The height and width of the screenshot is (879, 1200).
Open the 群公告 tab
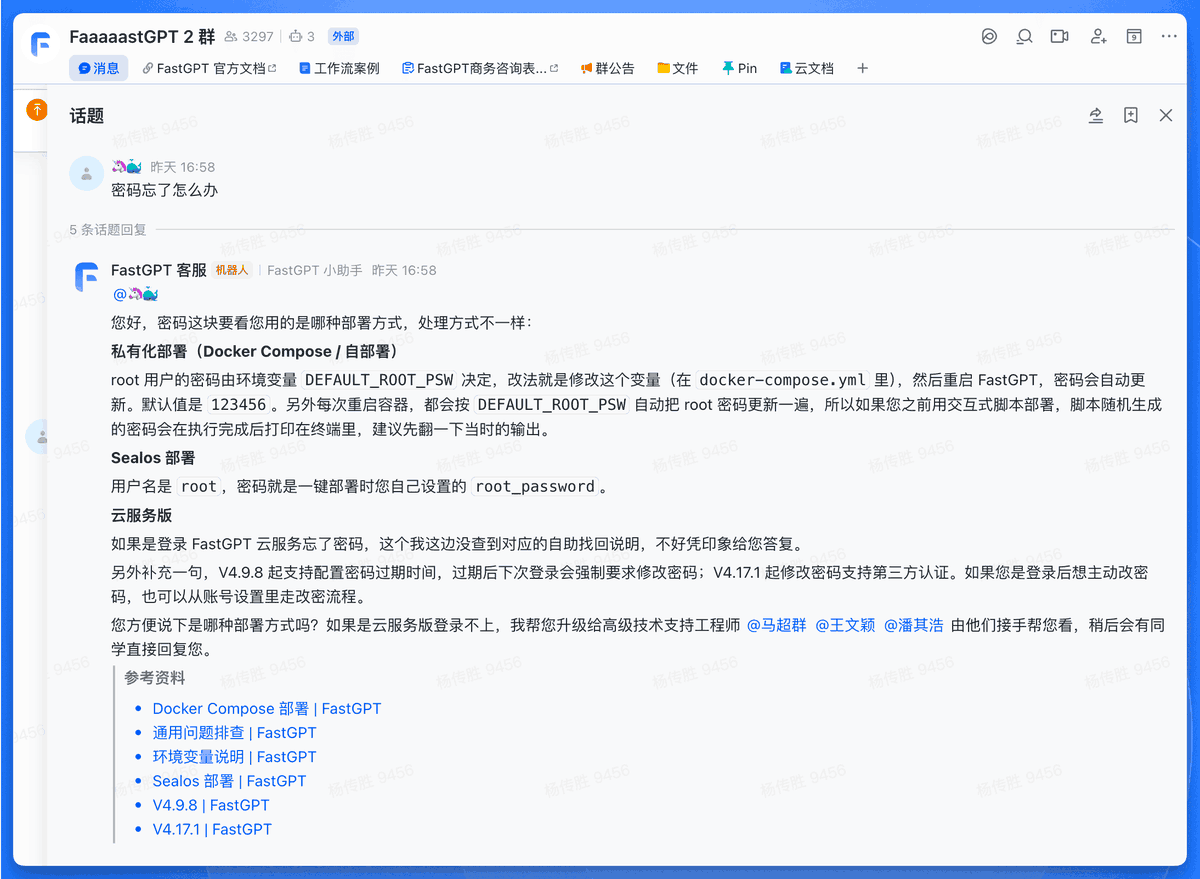tap(607, 68)
